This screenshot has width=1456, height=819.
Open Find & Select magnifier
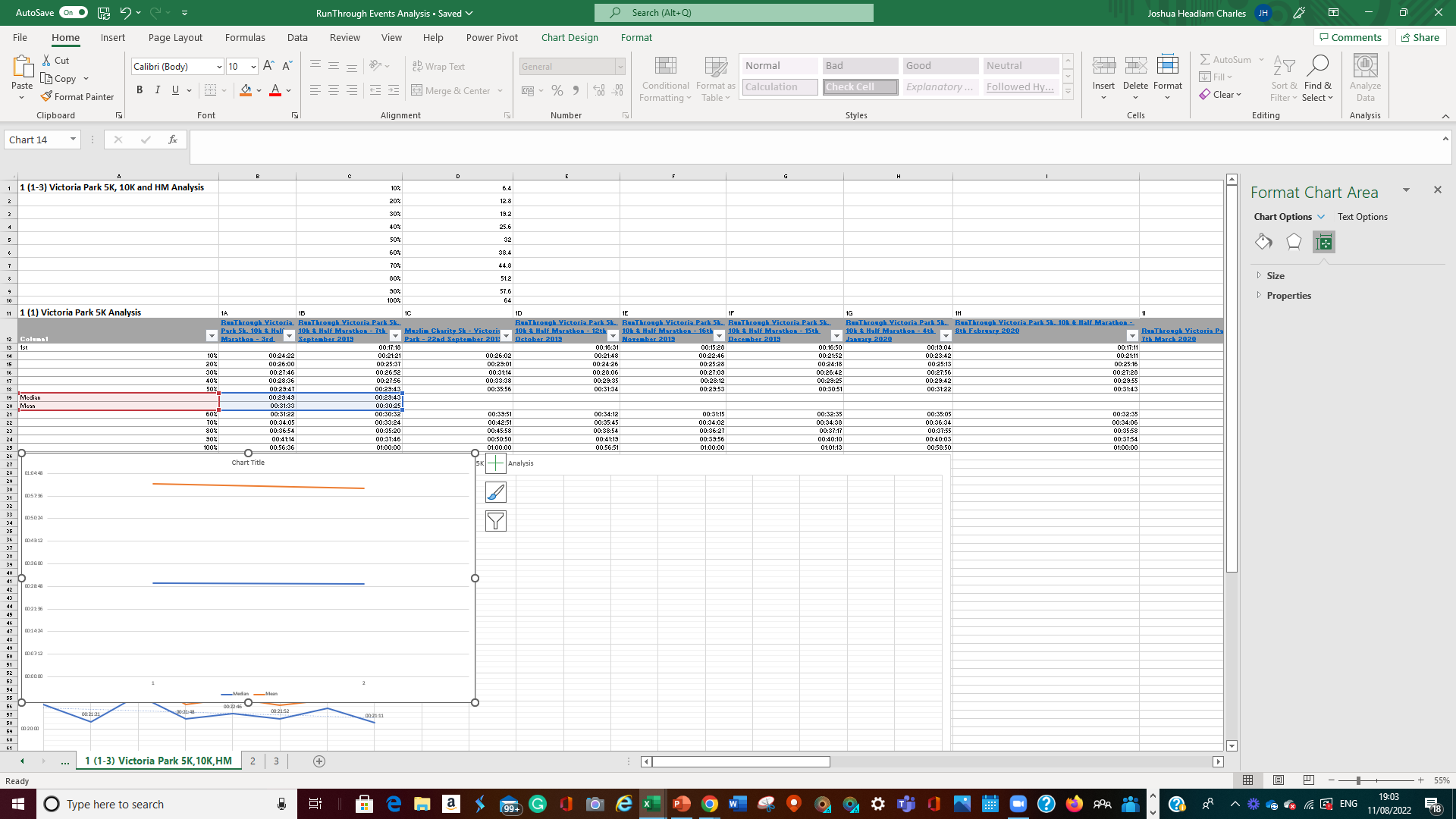[x=1318, y=78]
